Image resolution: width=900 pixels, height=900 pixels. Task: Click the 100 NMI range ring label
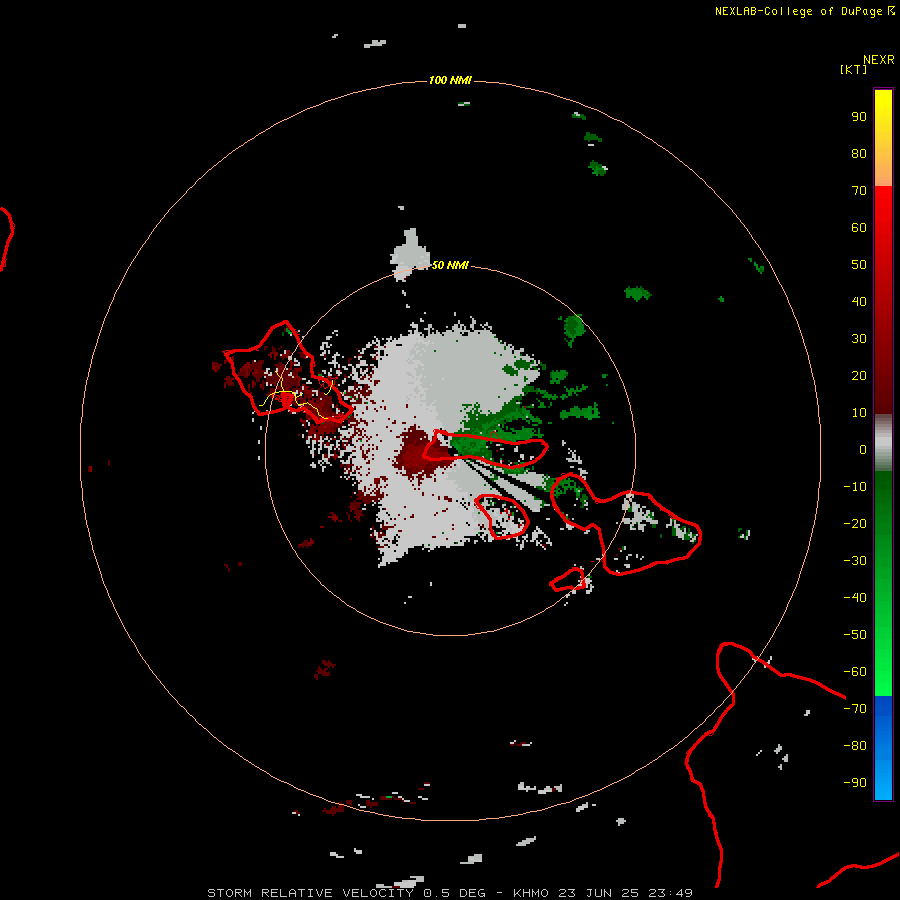point(450,80)
